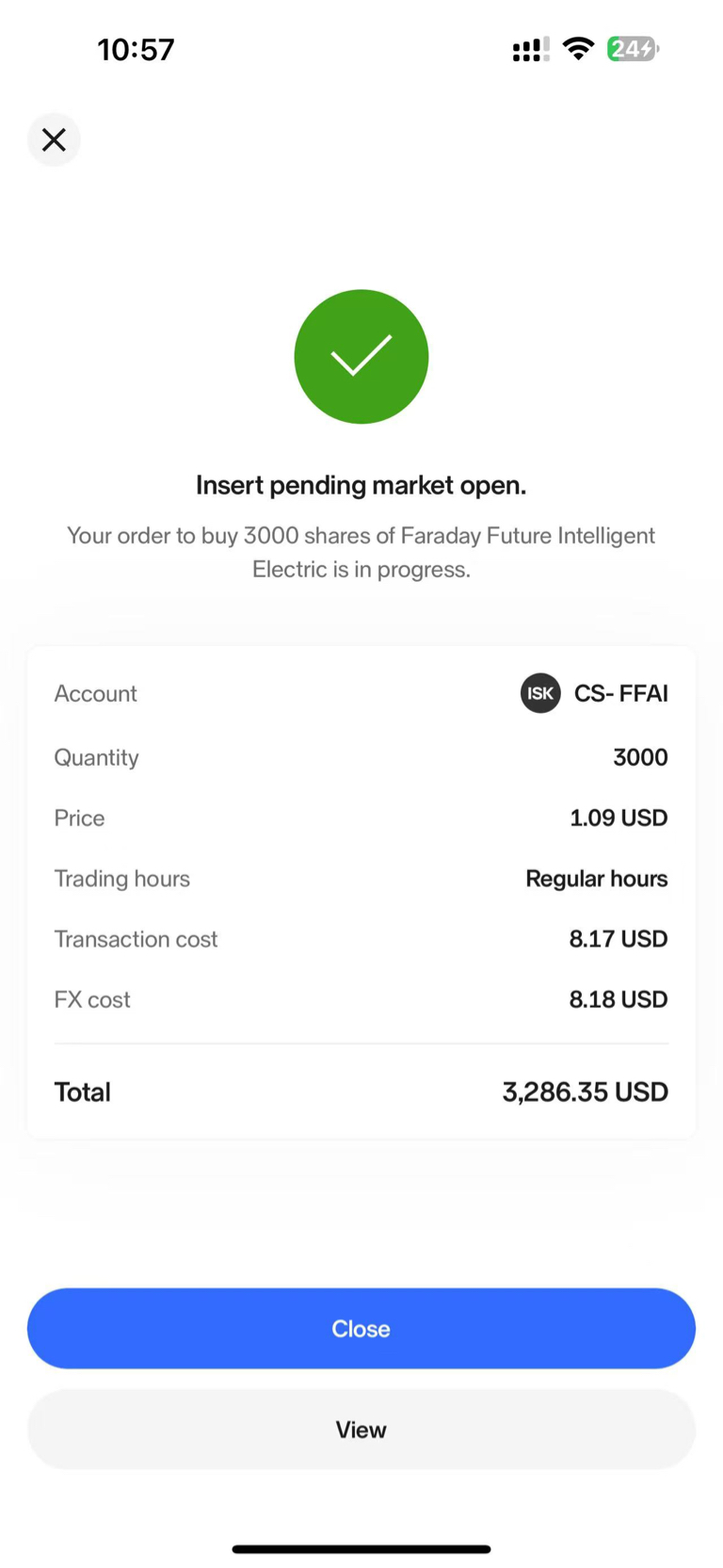This screenshot has width=723, height=1568.
Task: Tap the Account row label
Action: pos(95,693)
